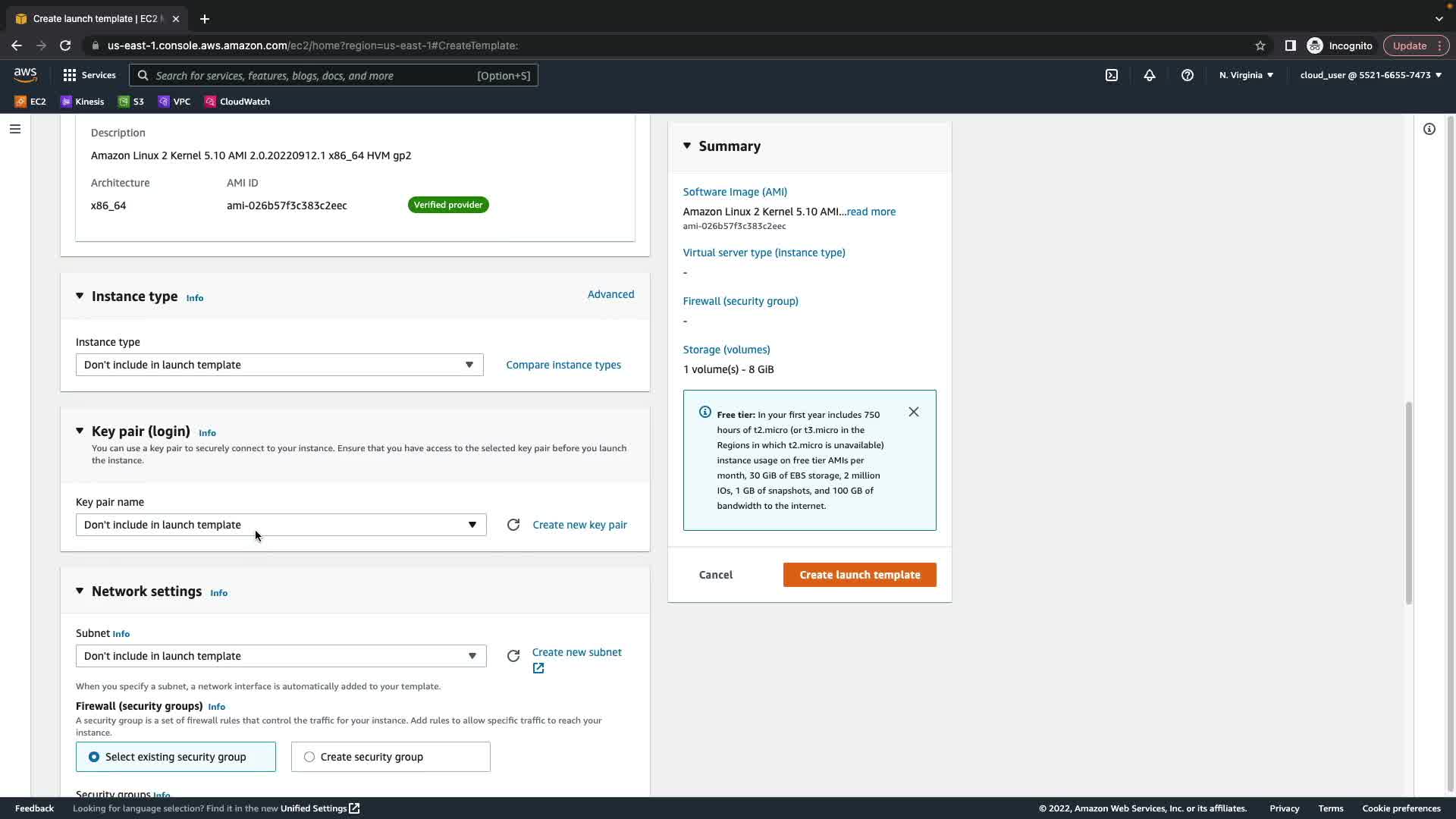Open the left navigation hamburger menu
1456x819 pixels.
14,129
